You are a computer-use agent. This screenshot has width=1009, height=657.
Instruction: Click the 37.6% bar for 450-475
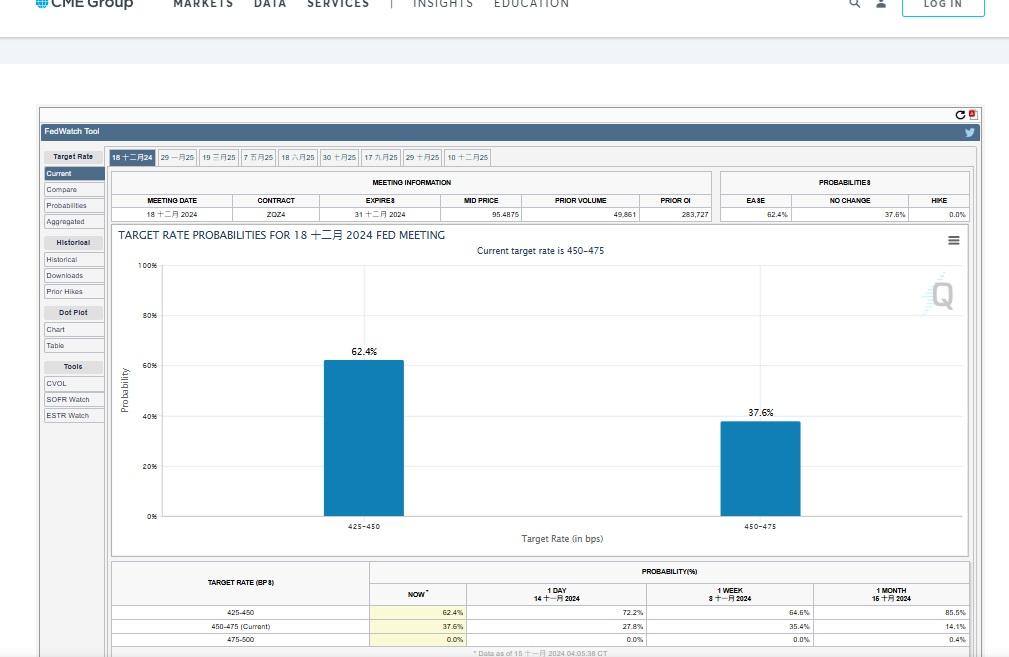(760, 468)
